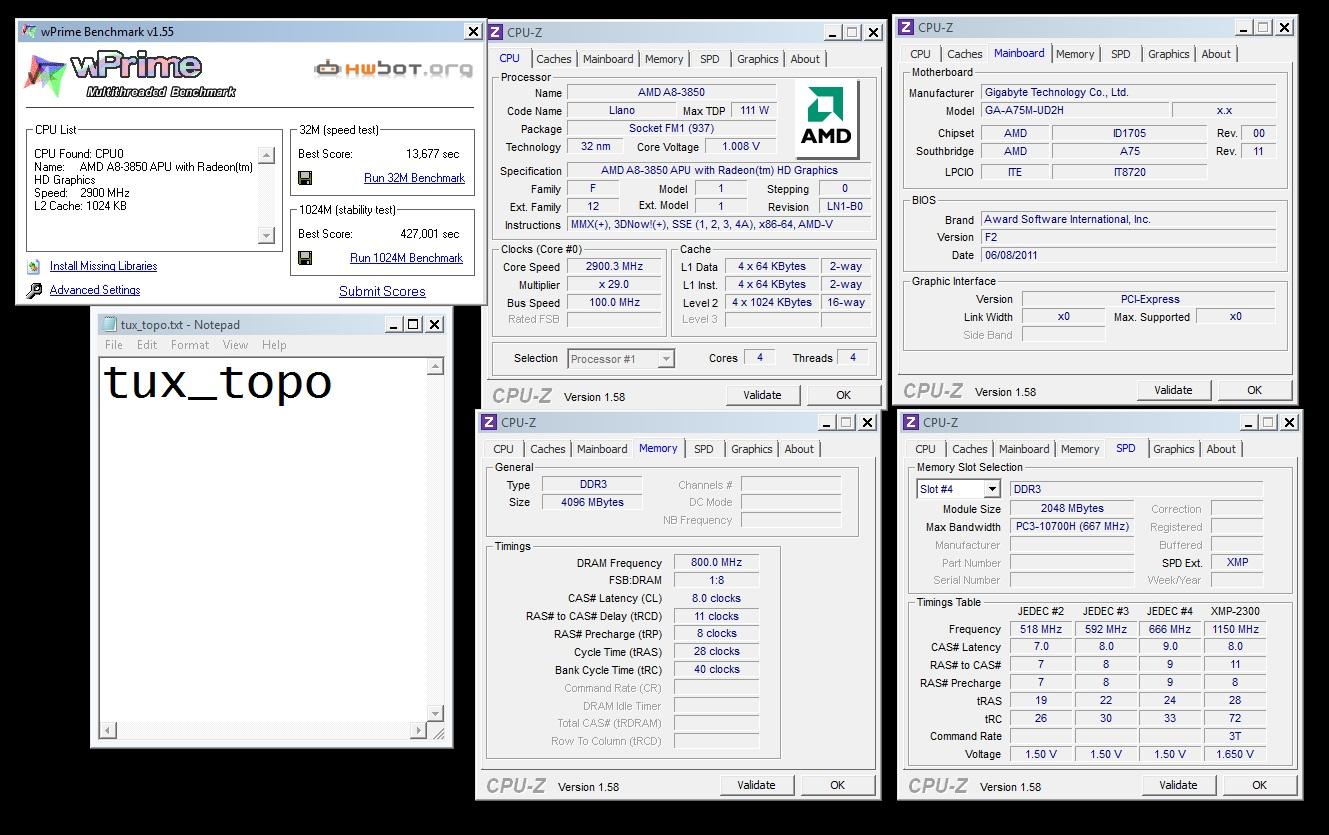Image resolution: width=1329 pixels, height=835 pixels.
Task: Click the 32M Best Score 13,677 sec value
Action: [x=432, y=154]
